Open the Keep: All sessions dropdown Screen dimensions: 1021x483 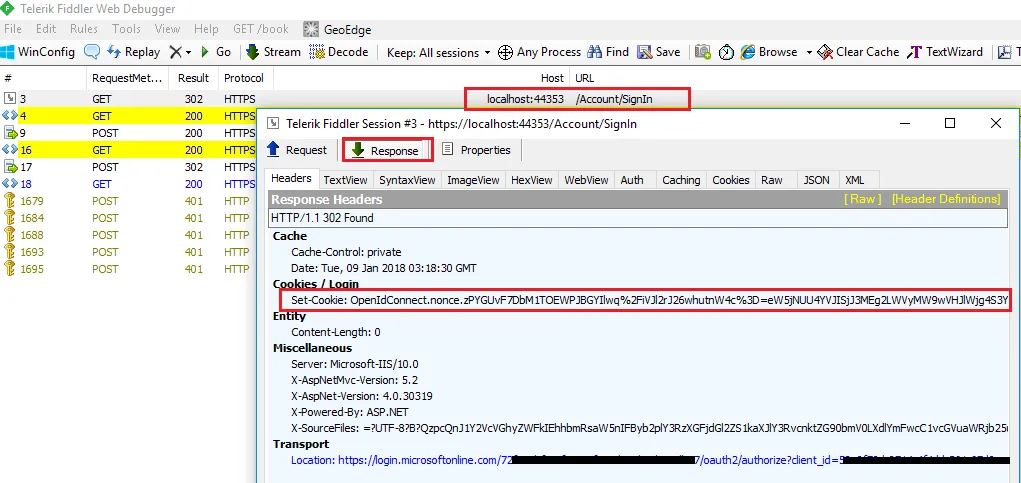(x=438, y=52)
